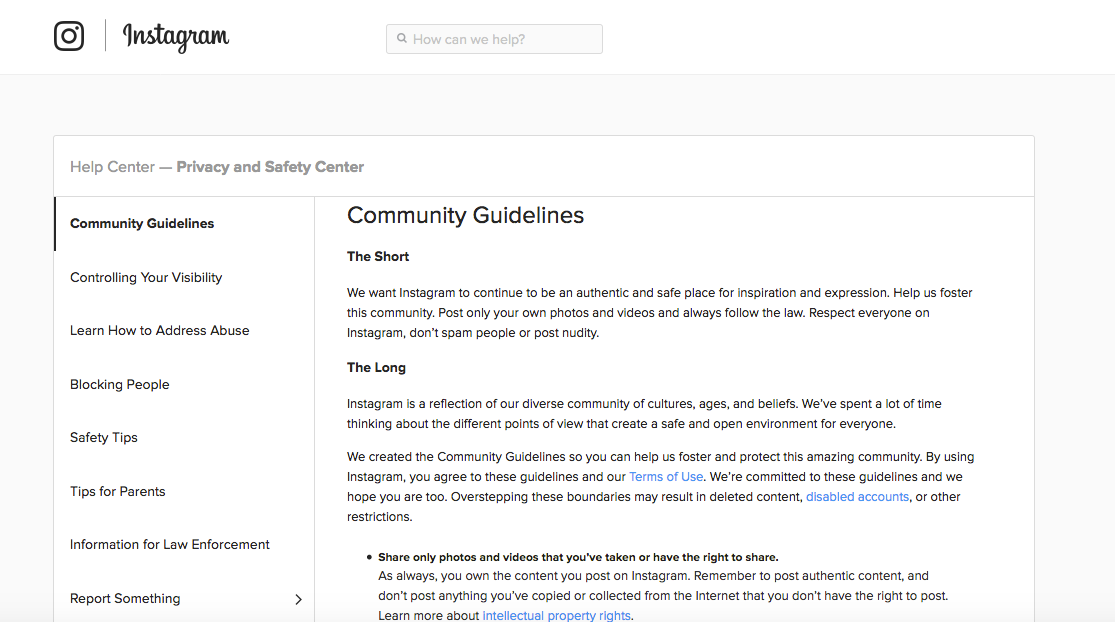Open Report Something sidebar item

184,599
